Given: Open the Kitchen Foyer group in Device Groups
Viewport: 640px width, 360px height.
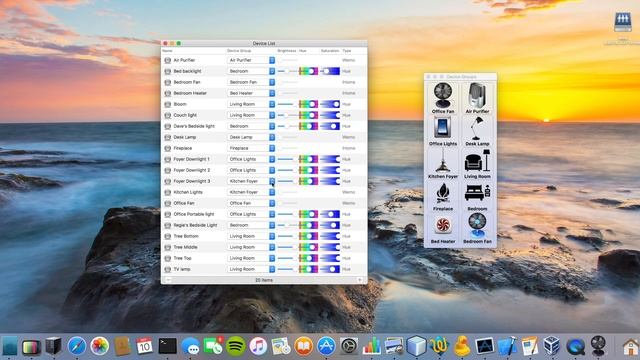Looking at the screenshot, I should tap(443, 163).
